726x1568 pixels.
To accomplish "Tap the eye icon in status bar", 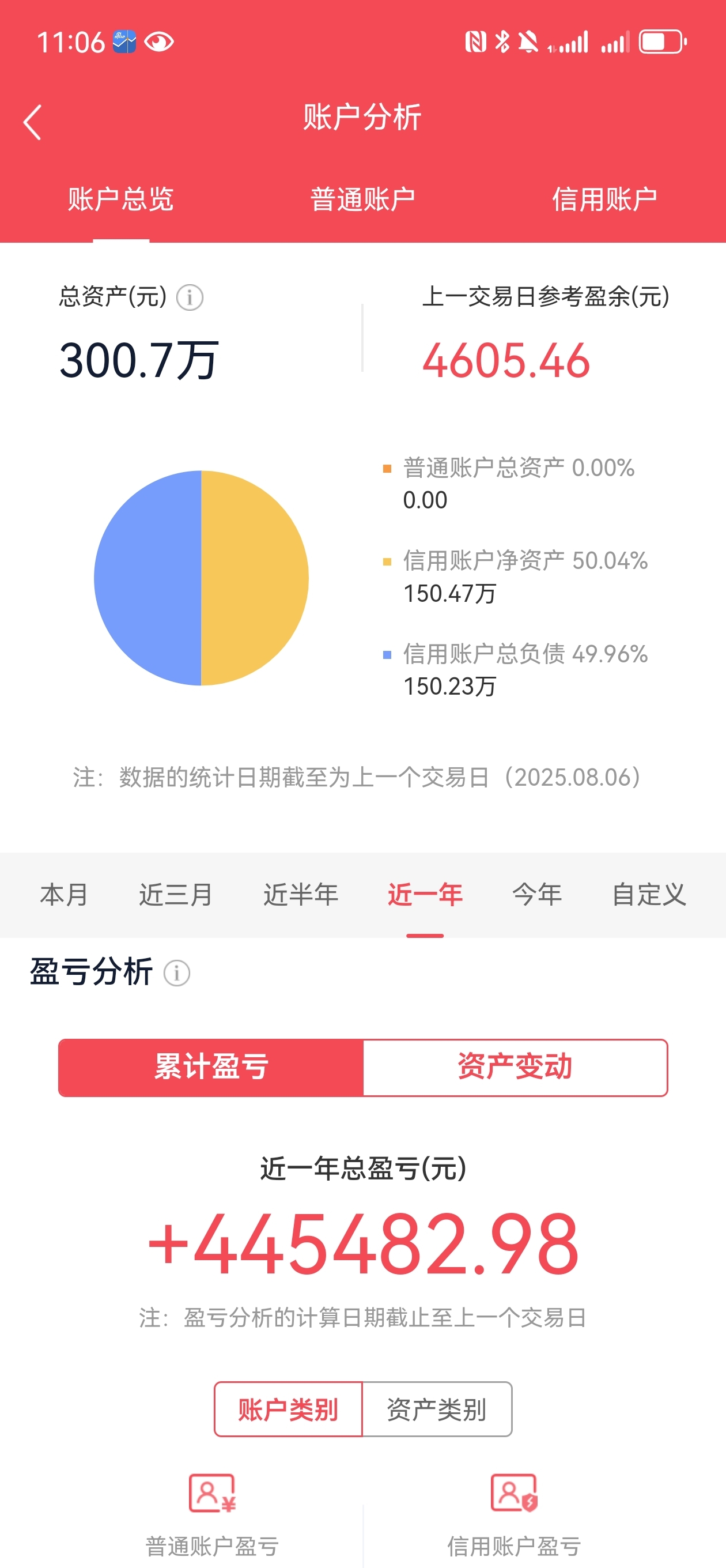I will [160, 42].
